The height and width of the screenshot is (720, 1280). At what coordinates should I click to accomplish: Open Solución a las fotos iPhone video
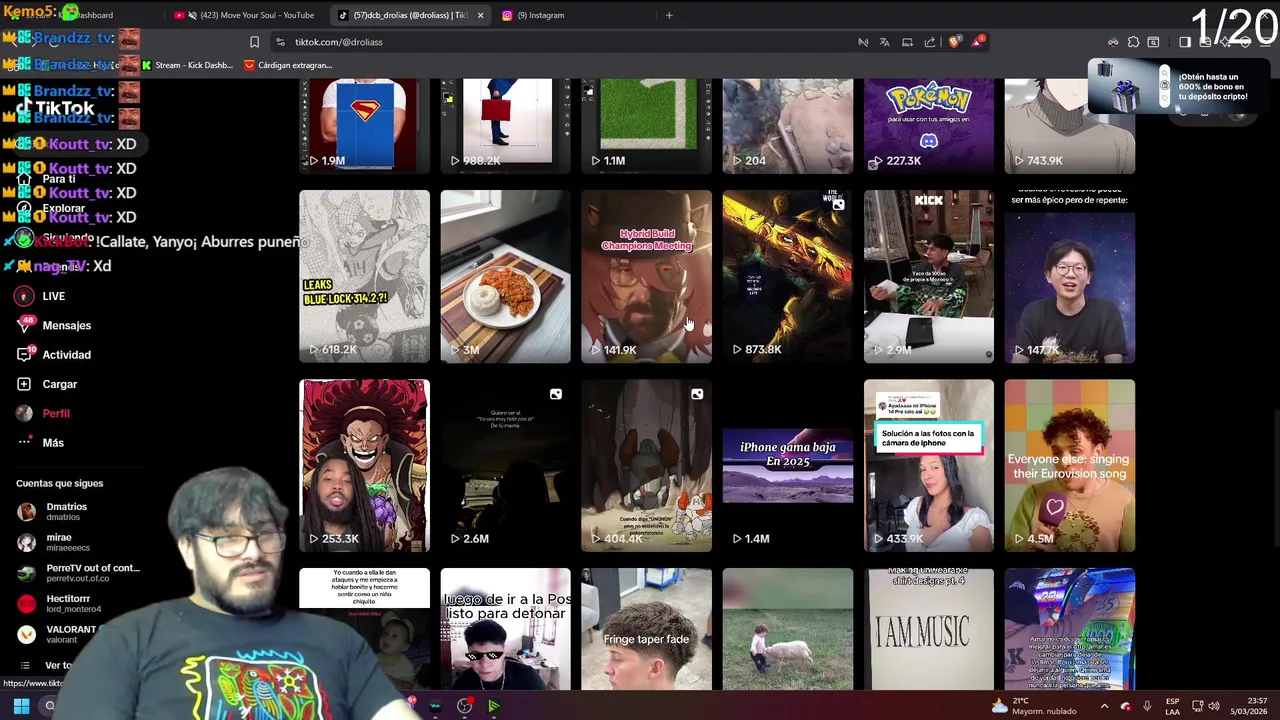click(x=929, y=465)
